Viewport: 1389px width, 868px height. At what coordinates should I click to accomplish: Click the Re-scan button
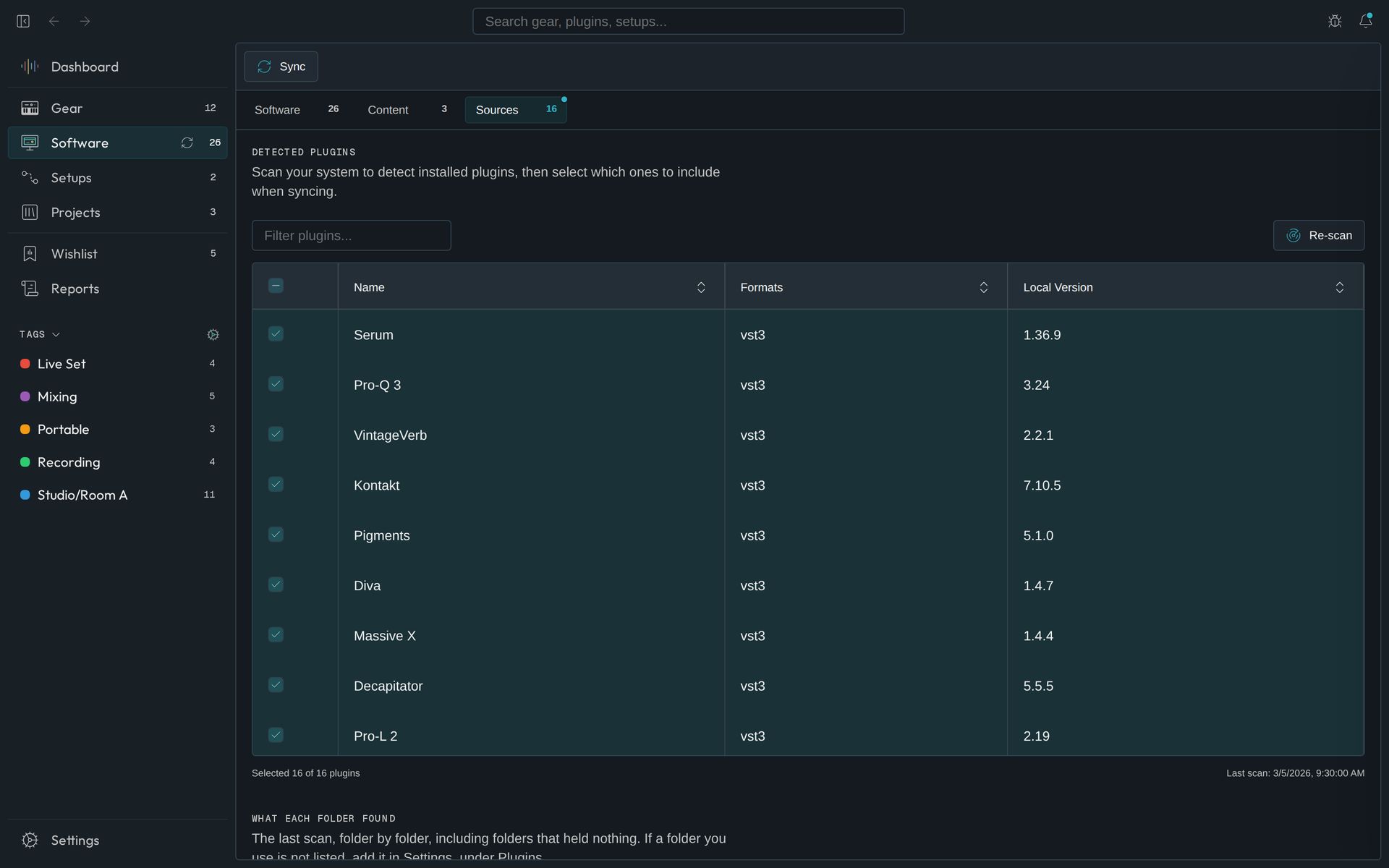click(1319, 236)
